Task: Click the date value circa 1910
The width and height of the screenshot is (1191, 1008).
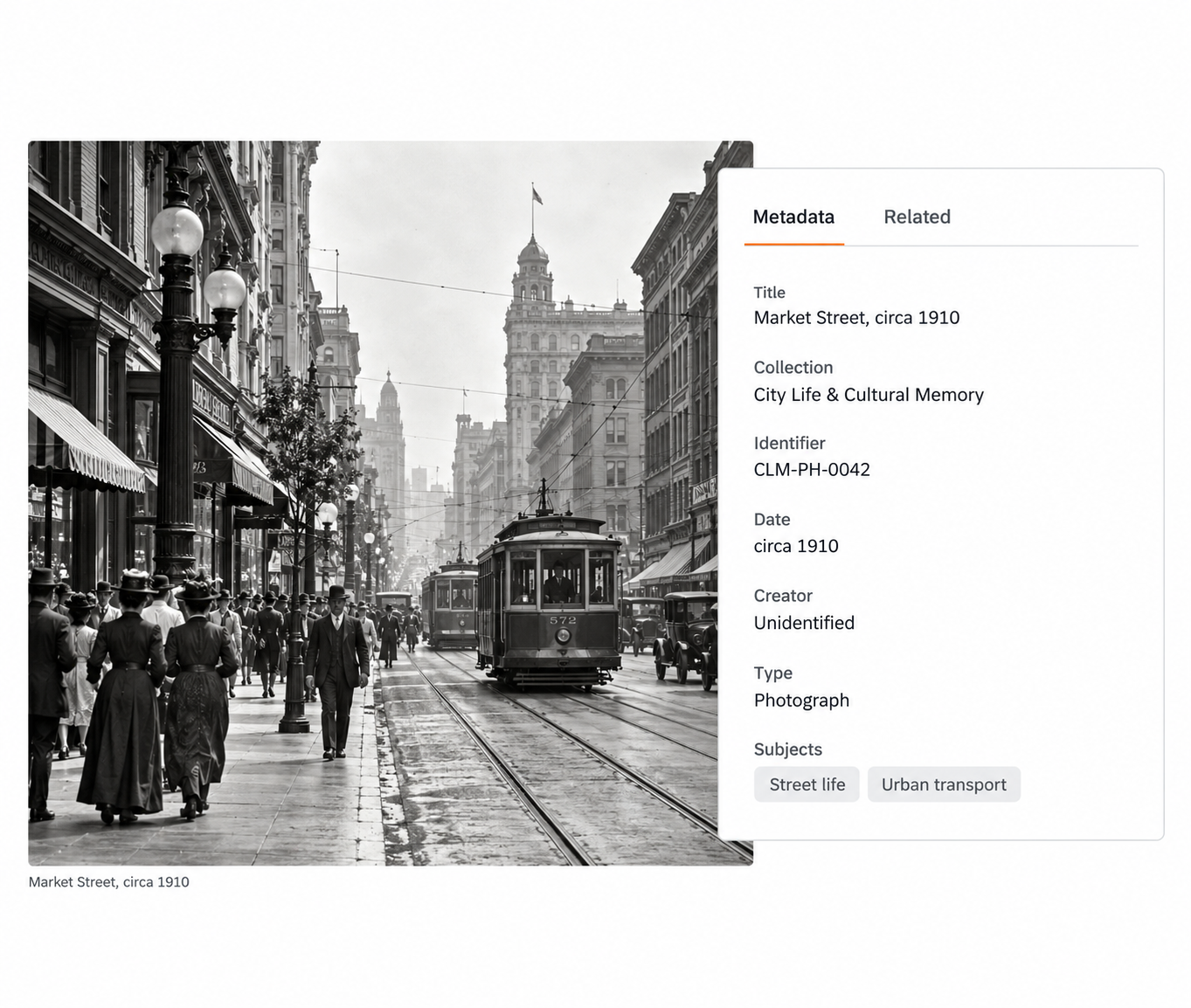Action: click(796, 546)
